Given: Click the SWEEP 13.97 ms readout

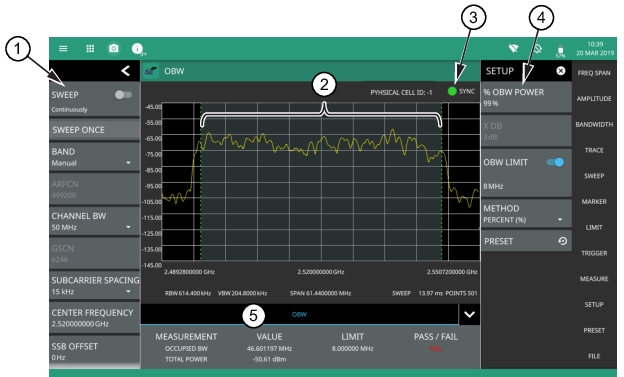Looking at the screenshot, I should tap(417, 293).
